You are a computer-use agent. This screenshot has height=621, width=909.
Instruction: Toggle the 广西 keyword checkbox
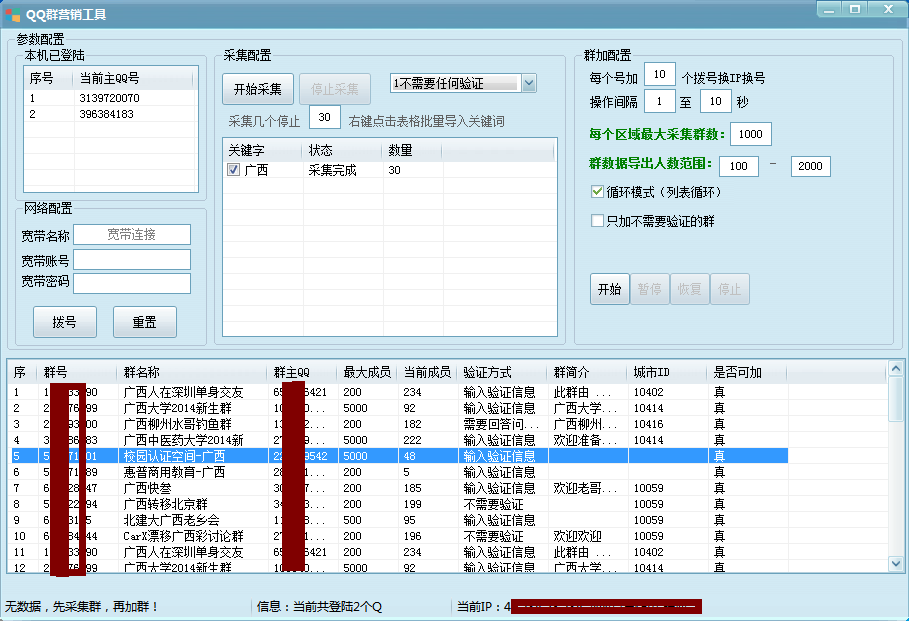coord(234,170)
